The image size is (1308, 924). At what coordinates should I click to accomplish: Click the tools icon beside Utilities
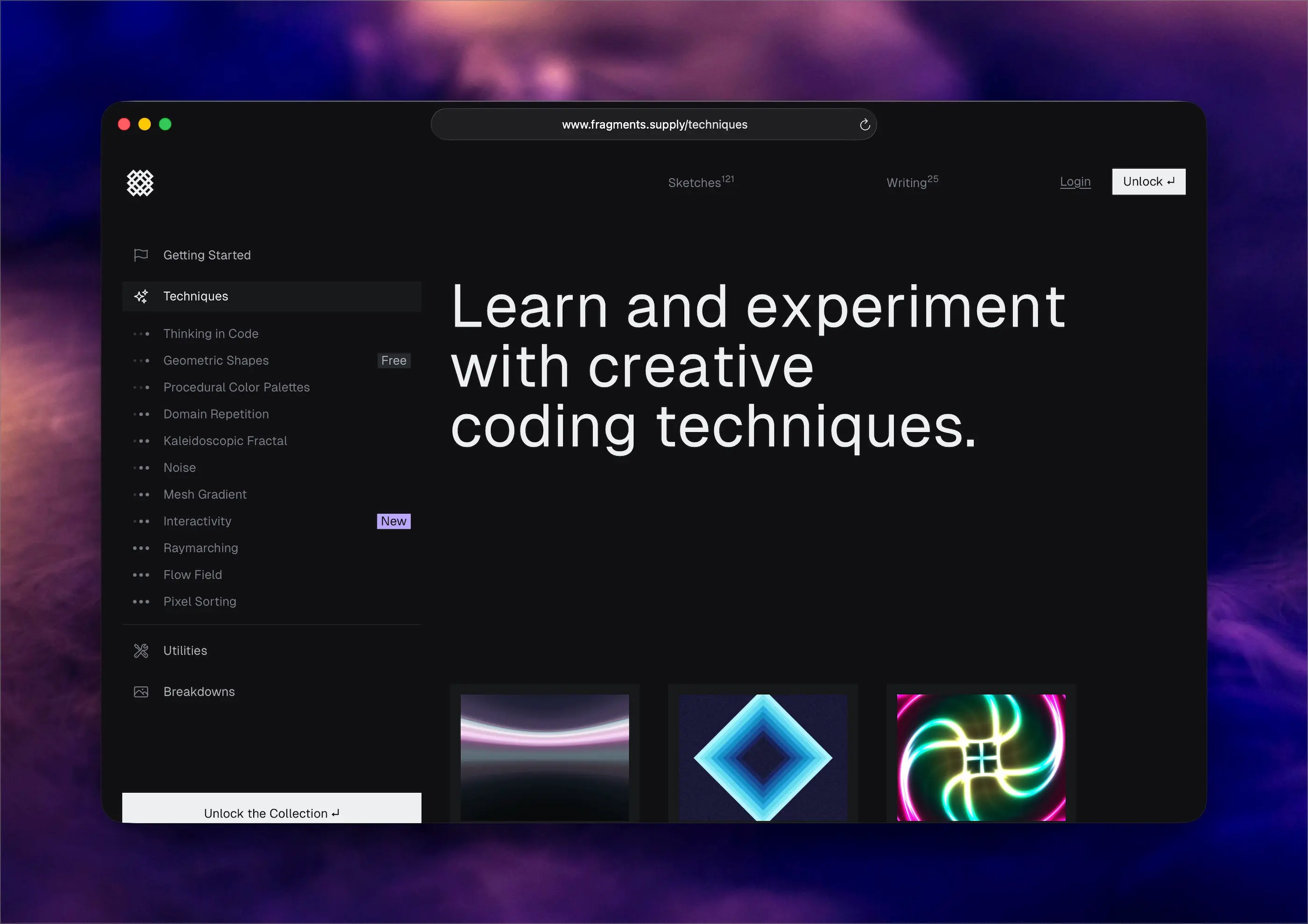141,651
